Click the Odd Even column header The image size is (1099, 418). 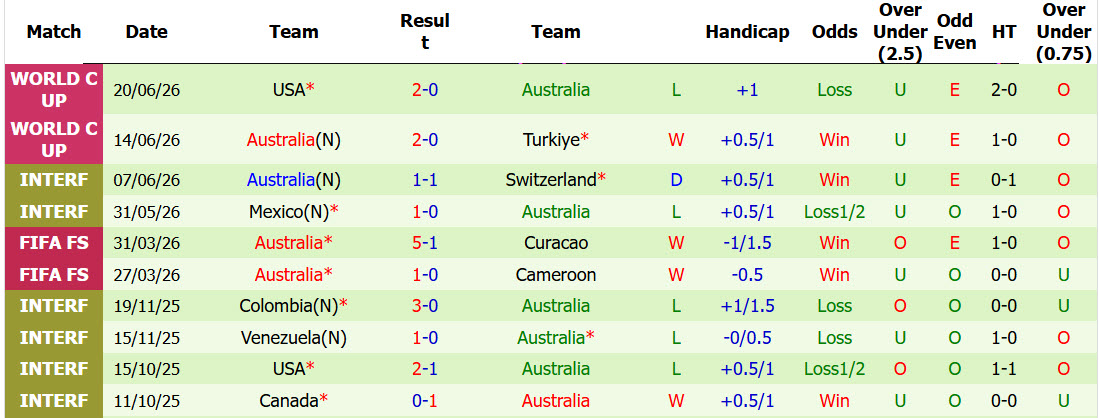pos(955,32)
